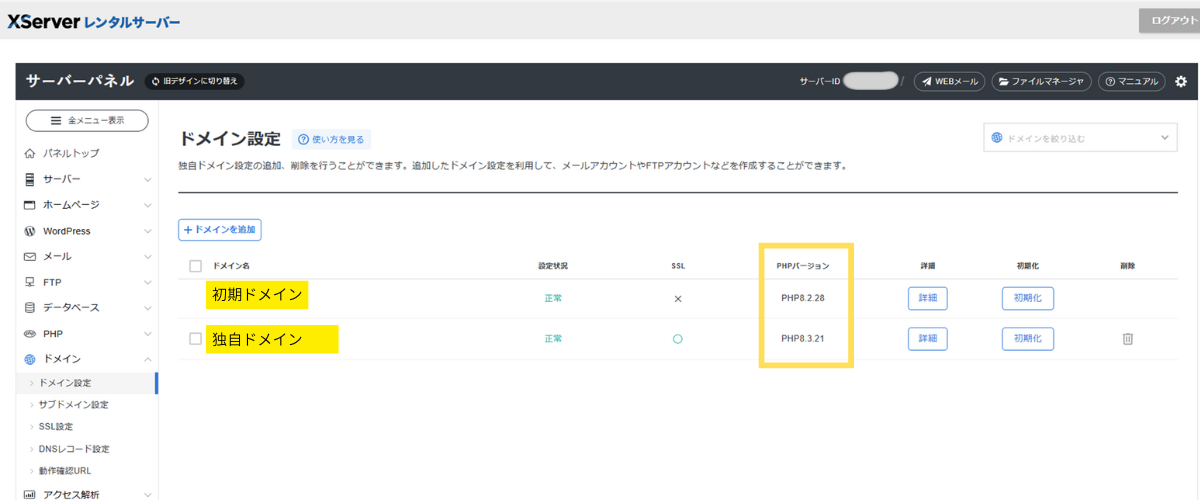Switch to old design with 旧デザインに切り替え

(x=196, y=81)
